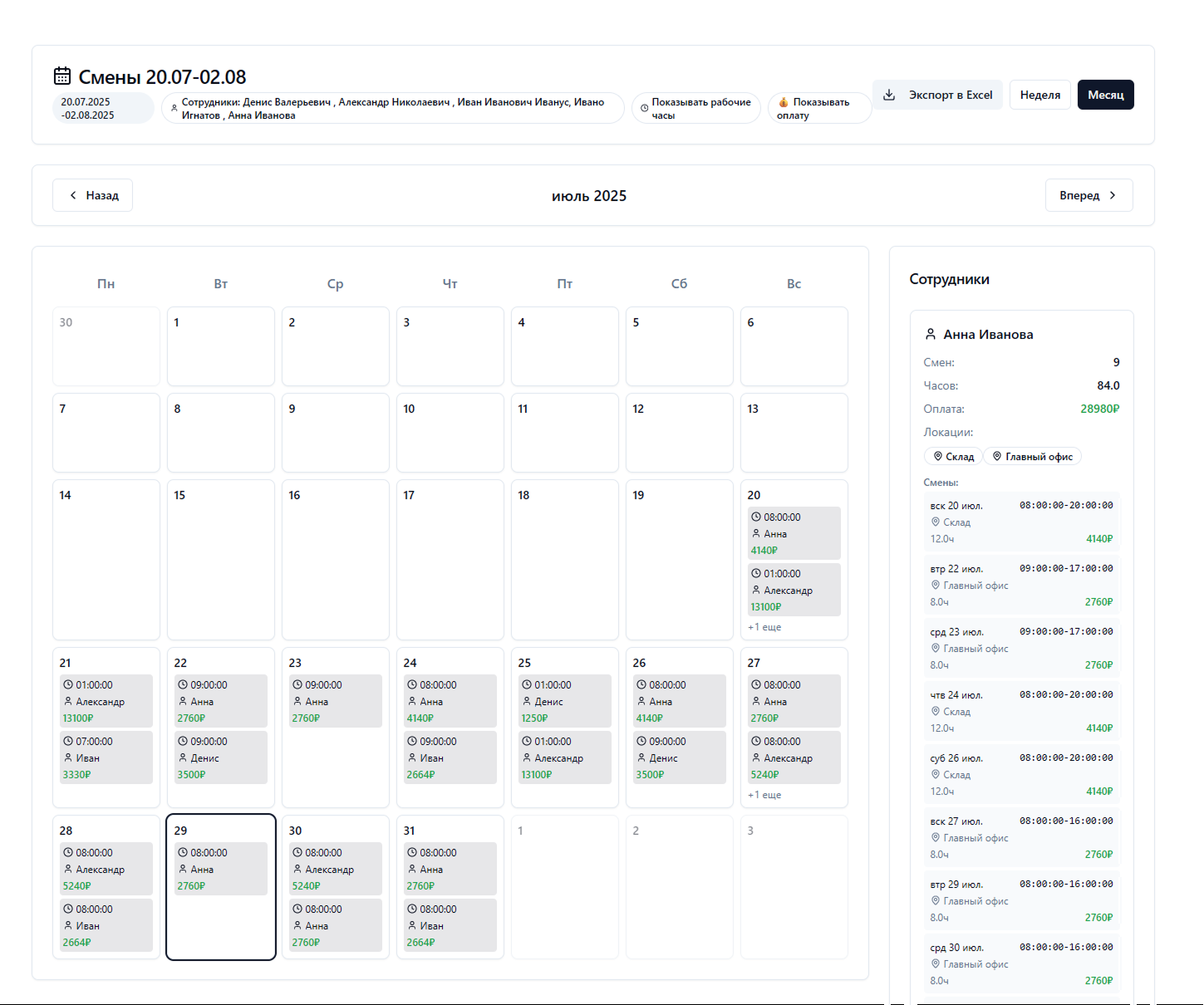Click the download icon in Экспорт в Excel
Screen dimensions: 1204x1005
tap(889, 95)
